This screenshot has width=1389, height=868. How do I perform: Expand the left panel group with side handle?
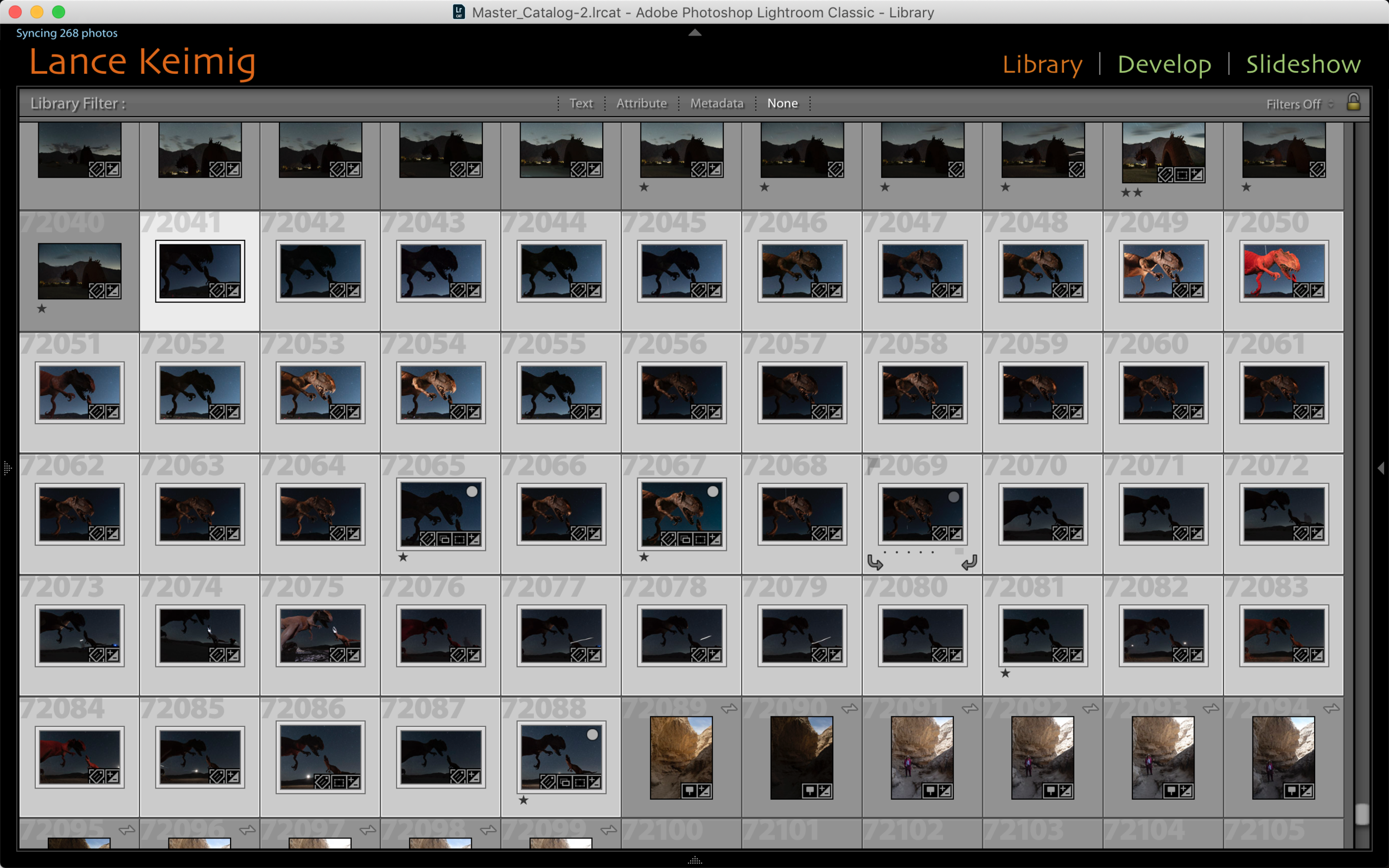(7, 468)
